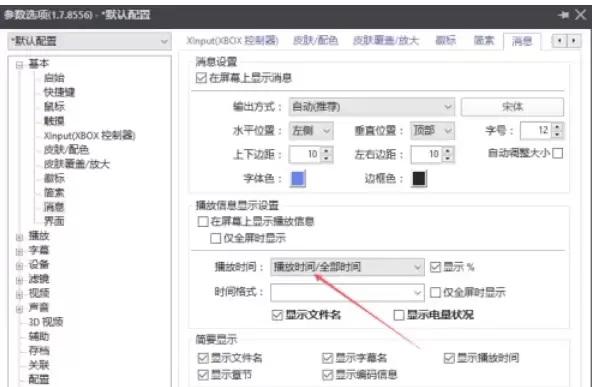Expand the 设备 tree node

coord(20,266)
